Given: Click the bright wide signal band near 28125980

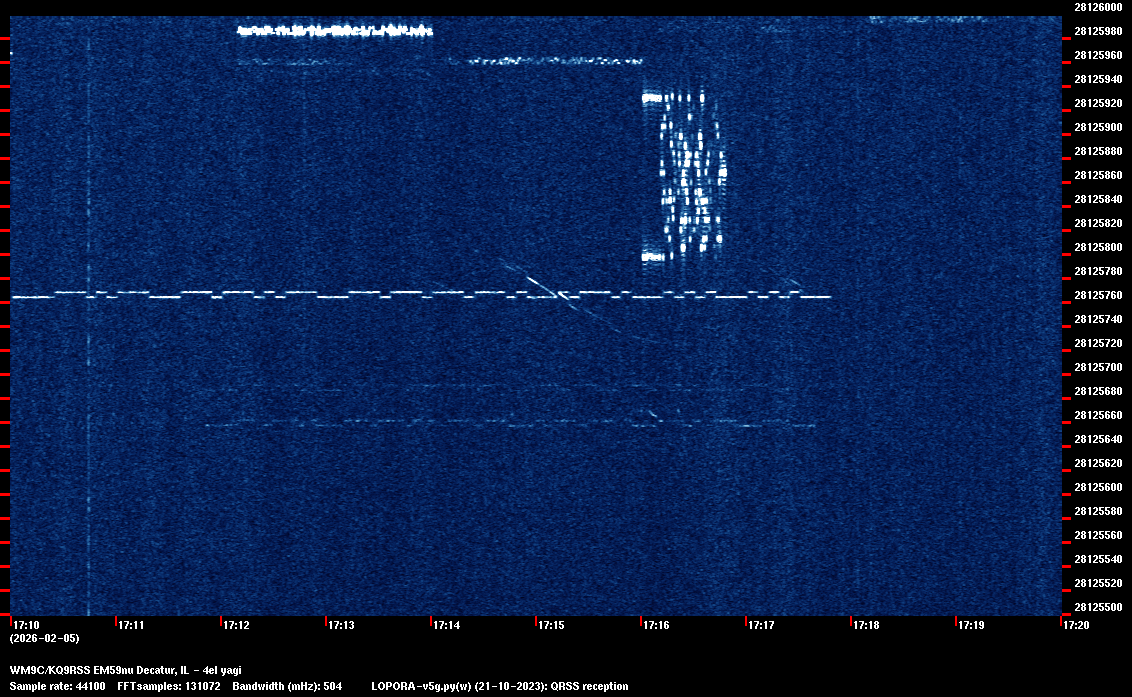Looking at the screenshot, I should click(335, 31).
